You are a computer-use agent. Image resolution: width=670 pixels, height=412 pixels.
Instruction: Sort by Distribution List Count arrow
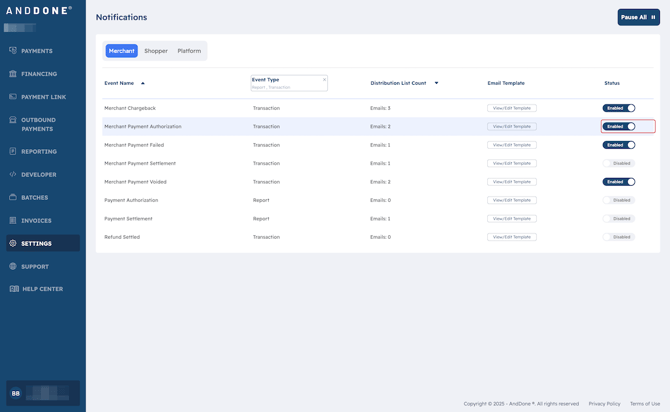(x=436, y=83)
